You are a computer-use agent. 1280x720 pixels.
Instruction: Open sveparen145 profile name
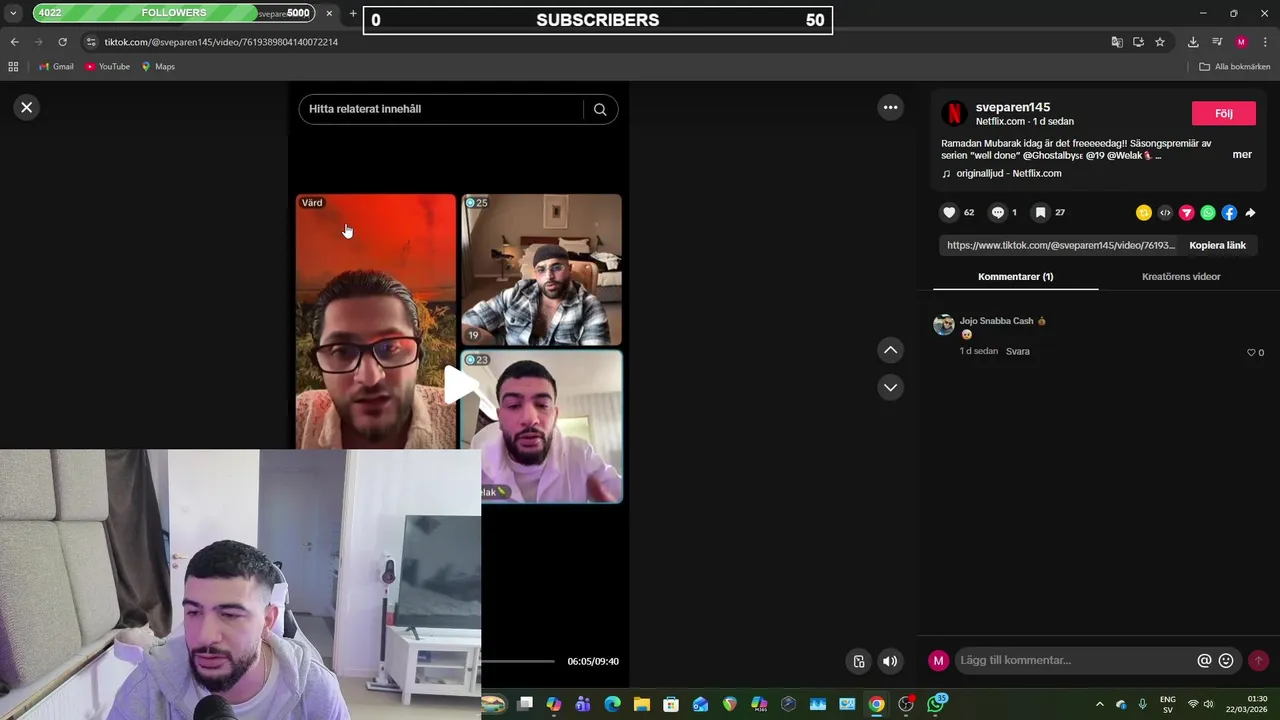click(x=1013, y=107)
